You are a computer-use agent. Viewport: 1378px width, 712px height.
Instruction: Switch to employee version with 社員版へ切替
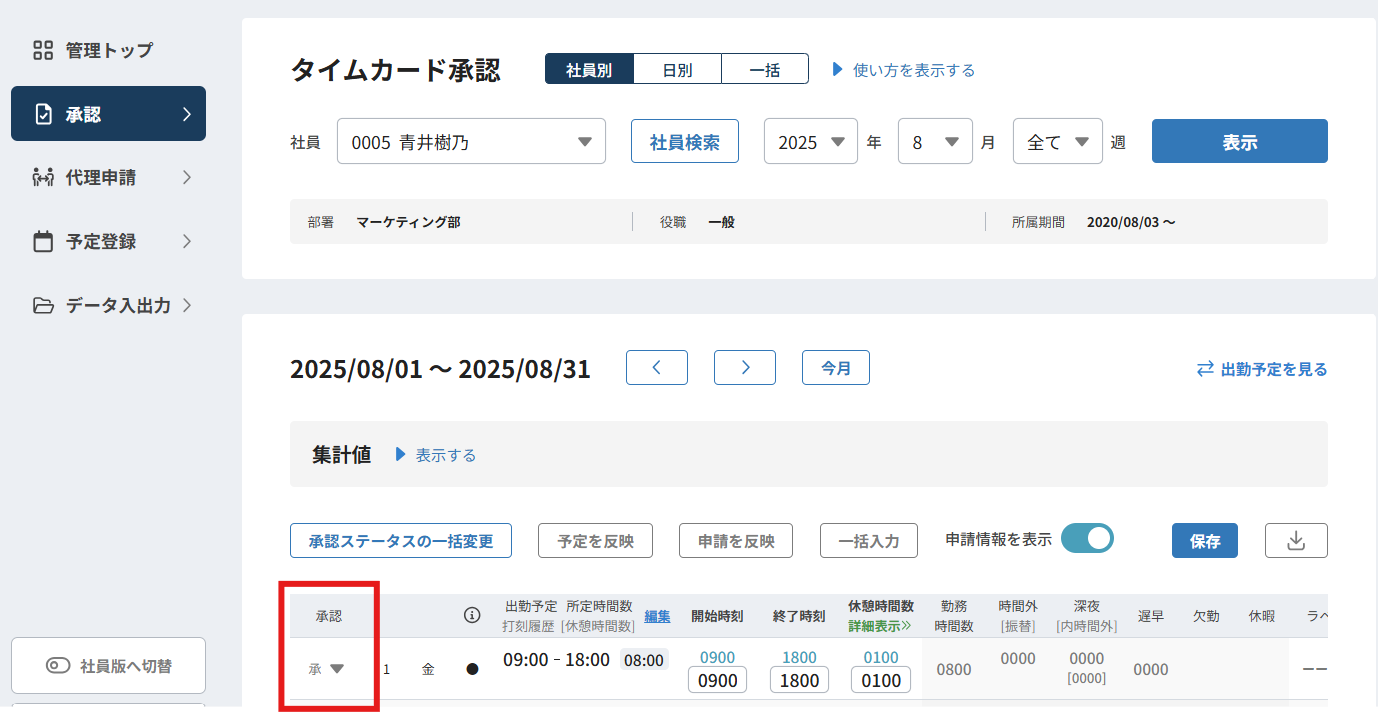point(108,666)
